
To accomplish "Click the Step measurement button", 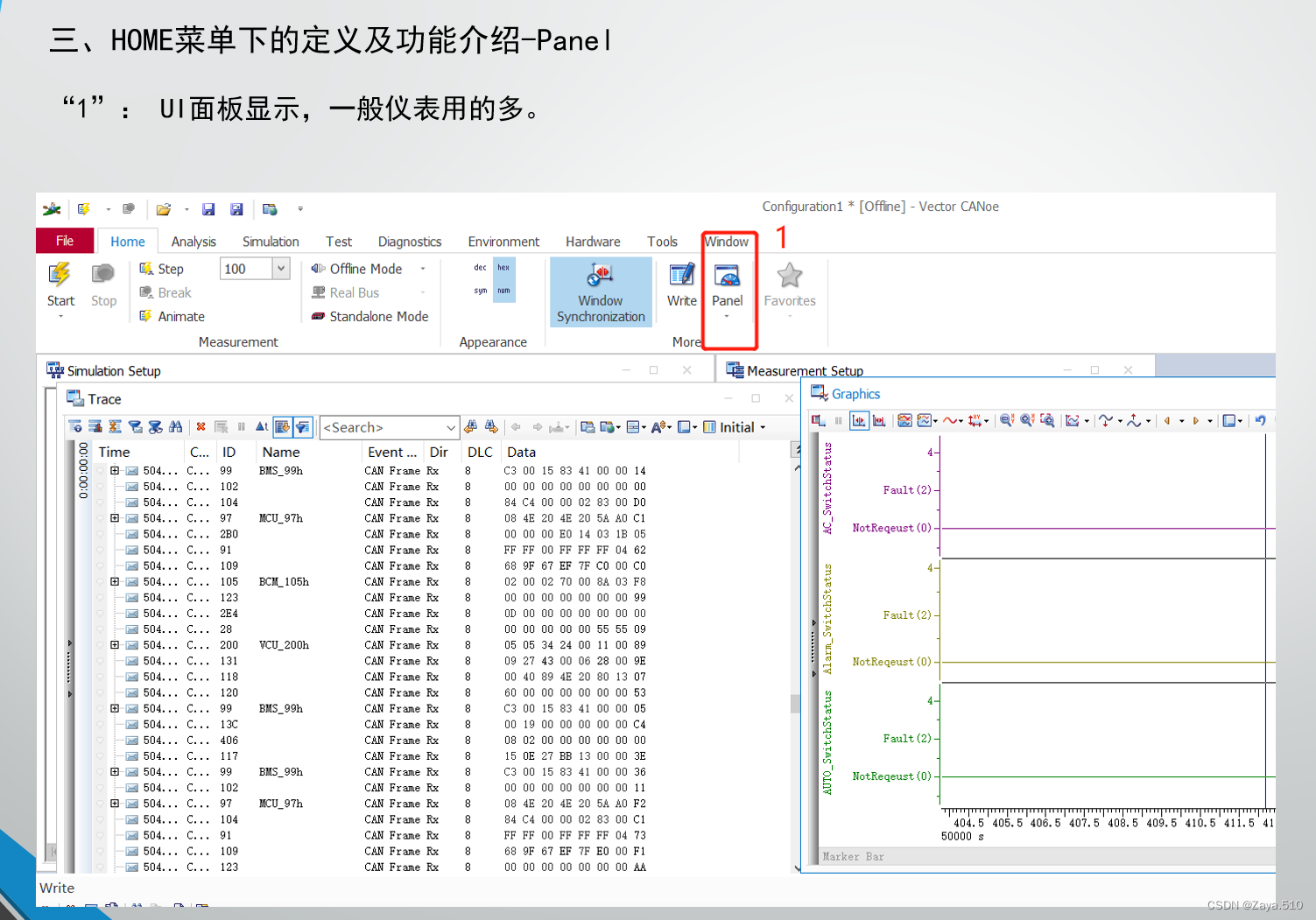I will click(x=161, y=269).
